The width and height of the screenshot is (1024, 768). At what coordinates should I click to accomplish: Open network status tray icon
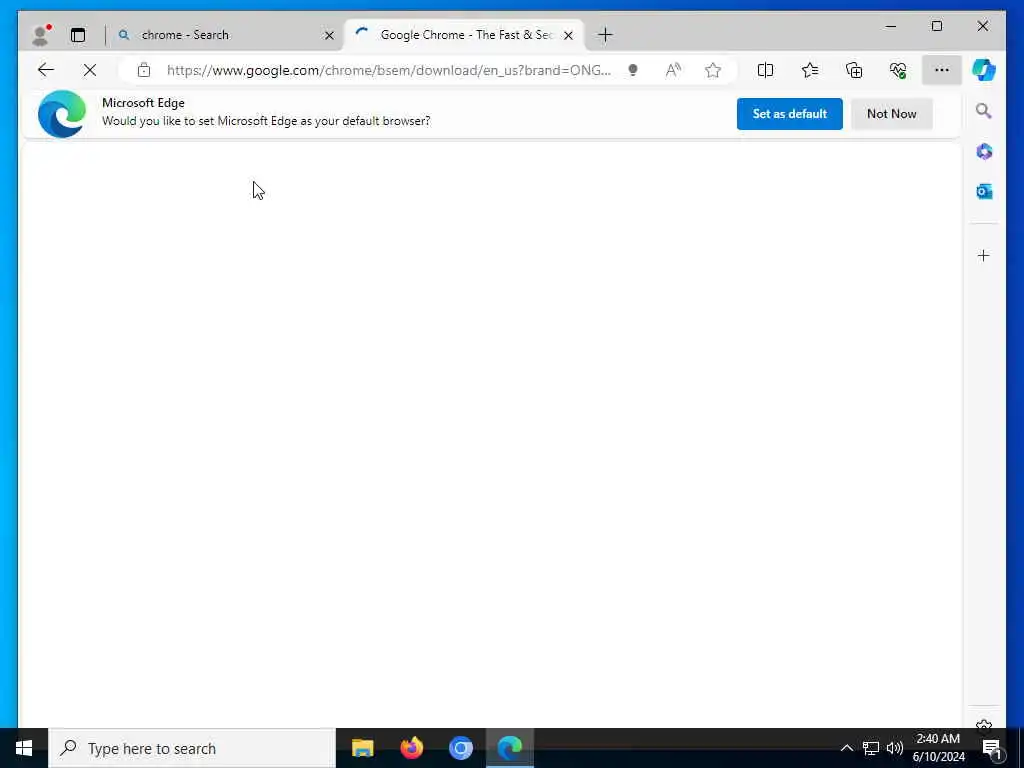pos(871,748)
